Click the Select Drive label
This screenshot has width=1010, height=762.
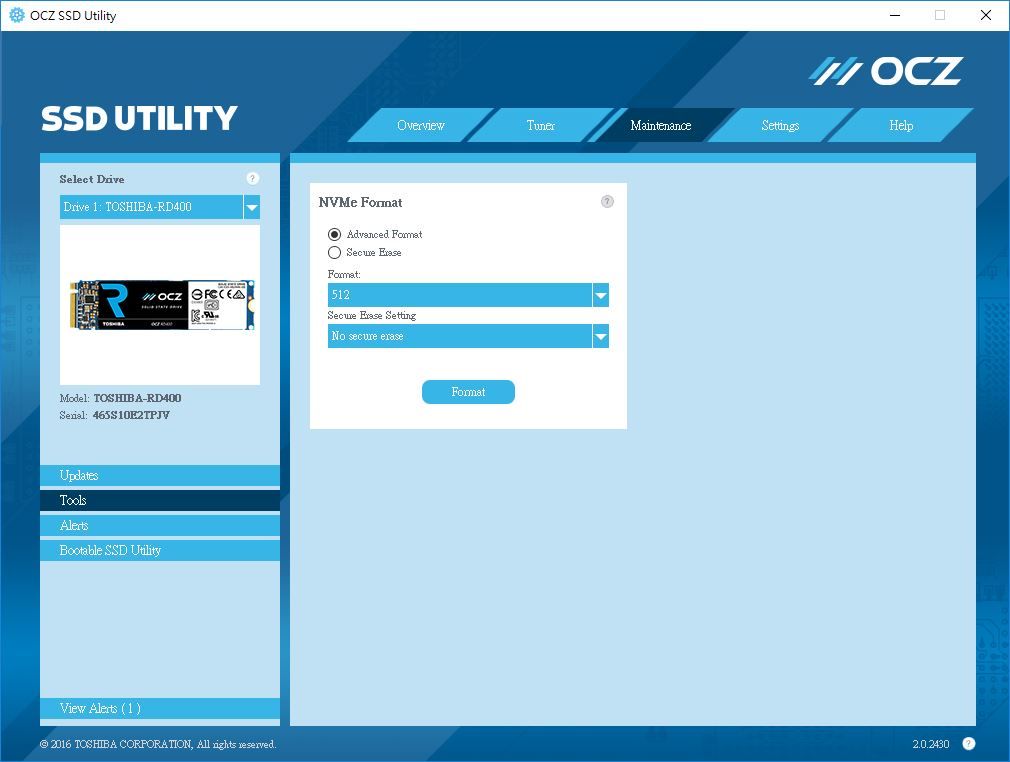click(x=91, y=179)
